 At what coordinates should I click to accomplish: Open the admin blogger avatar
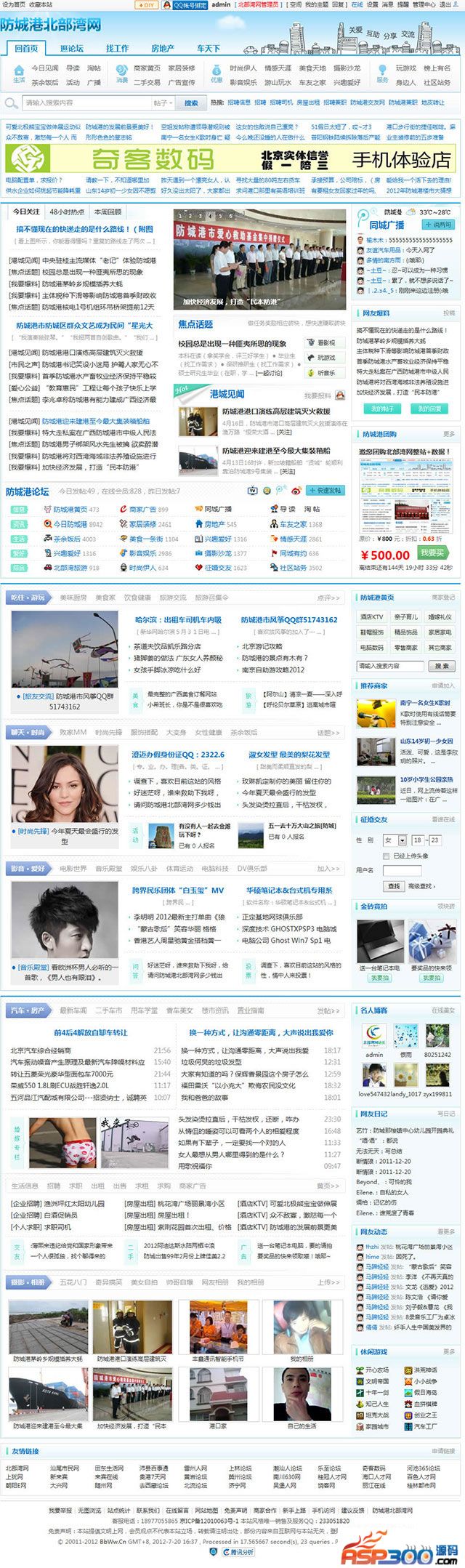(x=375, y=1036)
